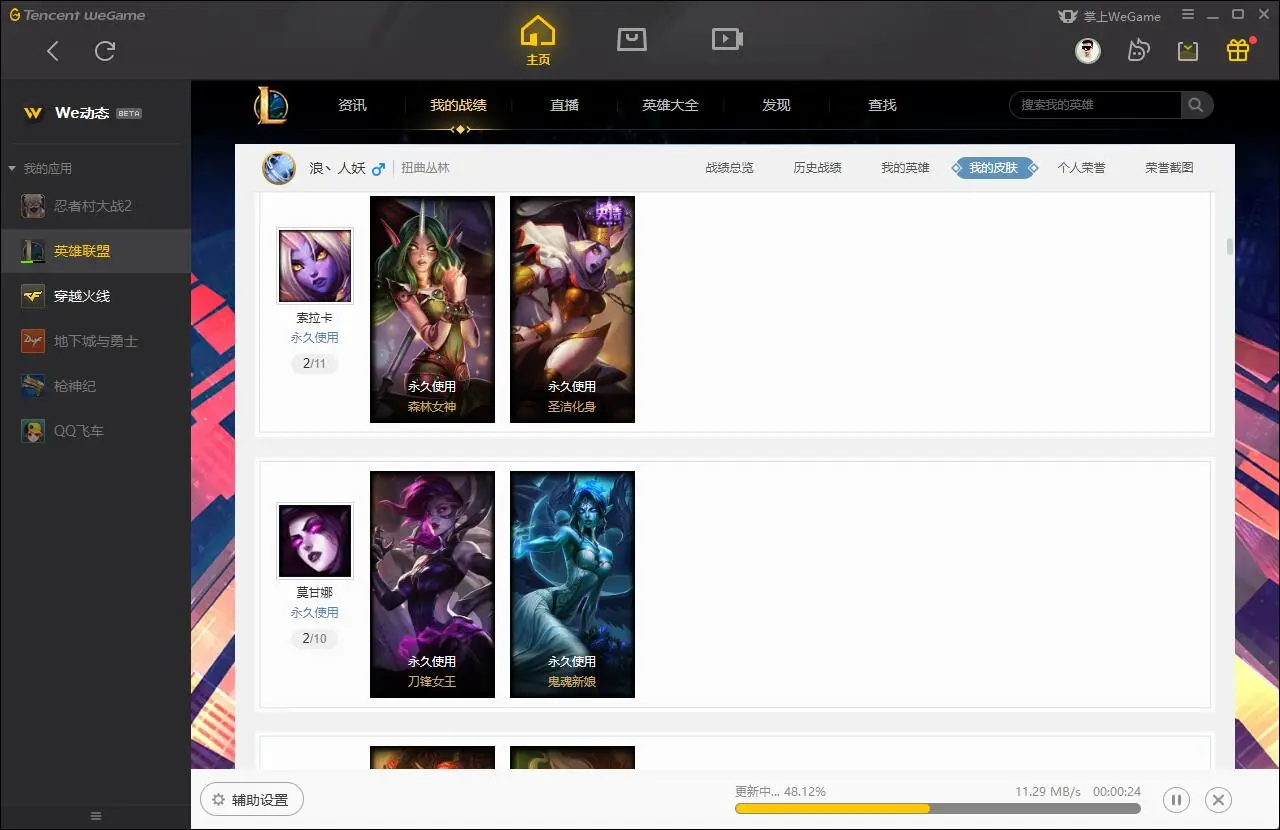Open the 发现 tab
This screenshot has width=1280, height=830.
coord(776,105)
